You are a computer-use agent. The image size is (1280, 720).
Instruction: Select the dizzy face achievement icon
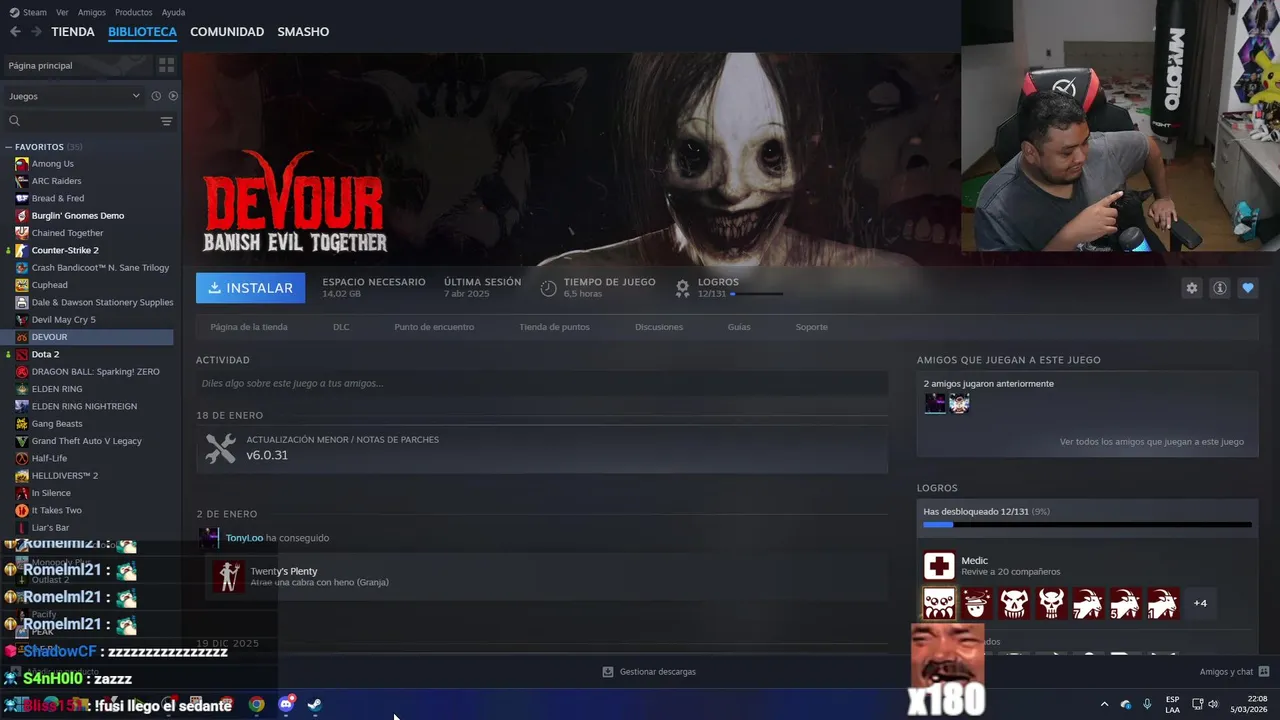tap(977, 603)
